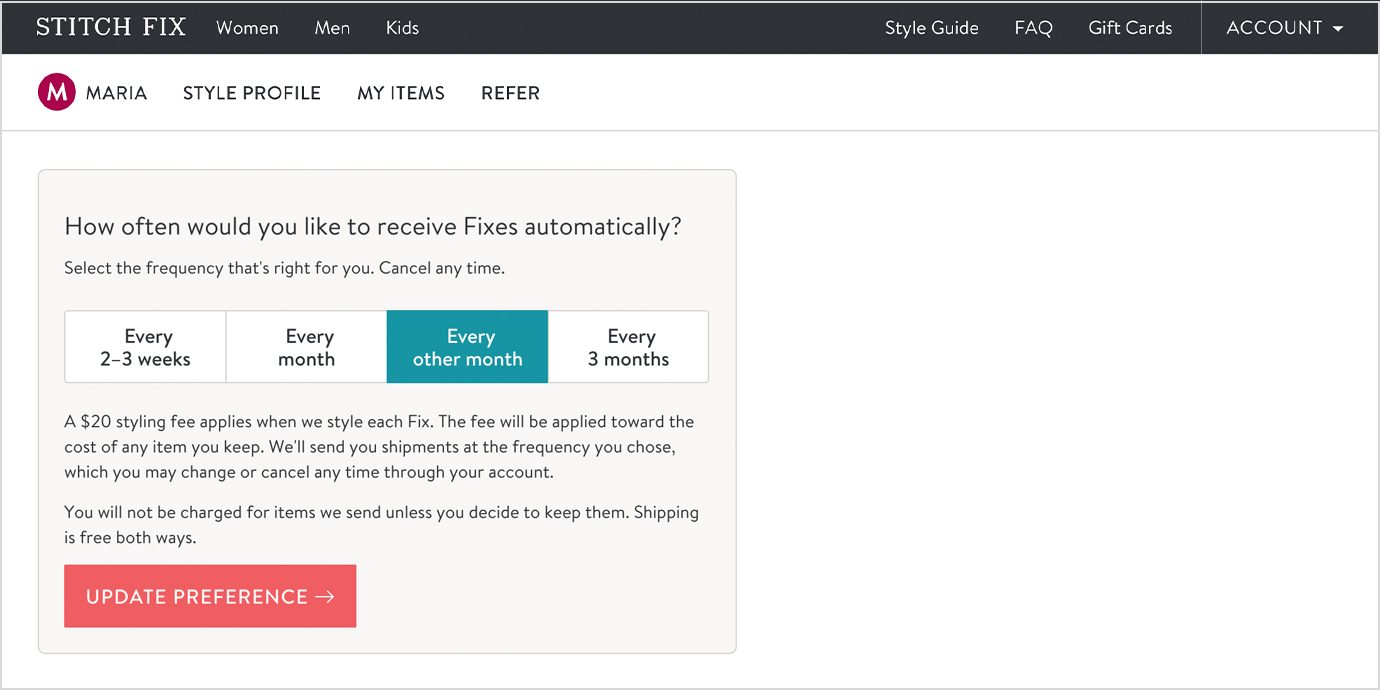This screenshot has height=690, width=1380.
Task: Open the Kids section
Action: coord(402,28)
